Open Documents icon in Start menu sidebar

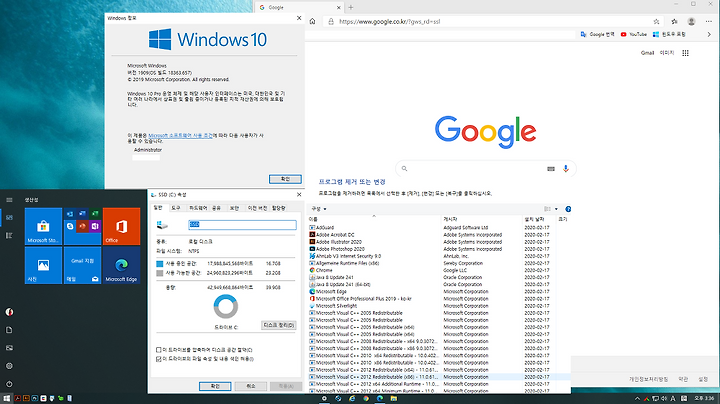pos(9,330)
